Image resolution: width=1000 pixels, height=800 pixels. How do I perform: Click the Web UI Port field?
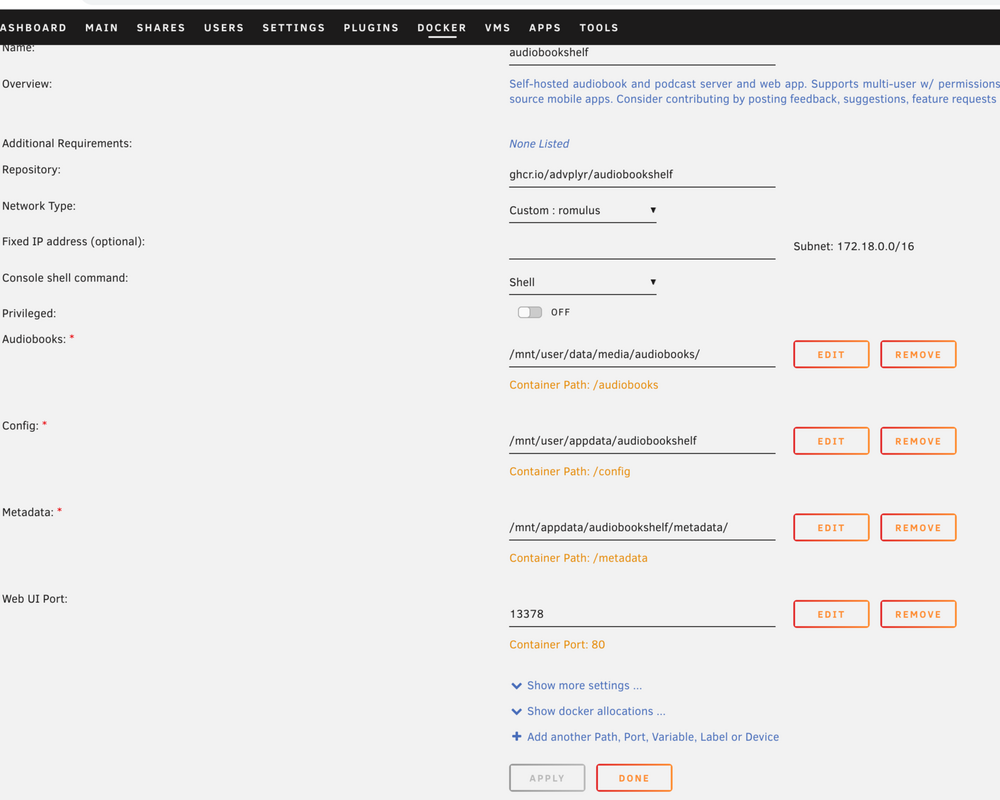642,614
